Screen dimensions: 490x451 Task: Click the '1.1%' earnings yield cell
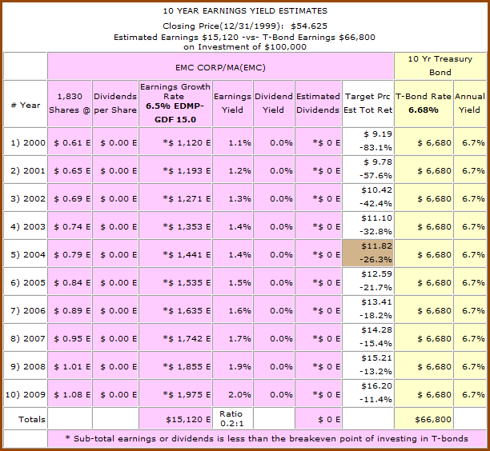[232, 141]
